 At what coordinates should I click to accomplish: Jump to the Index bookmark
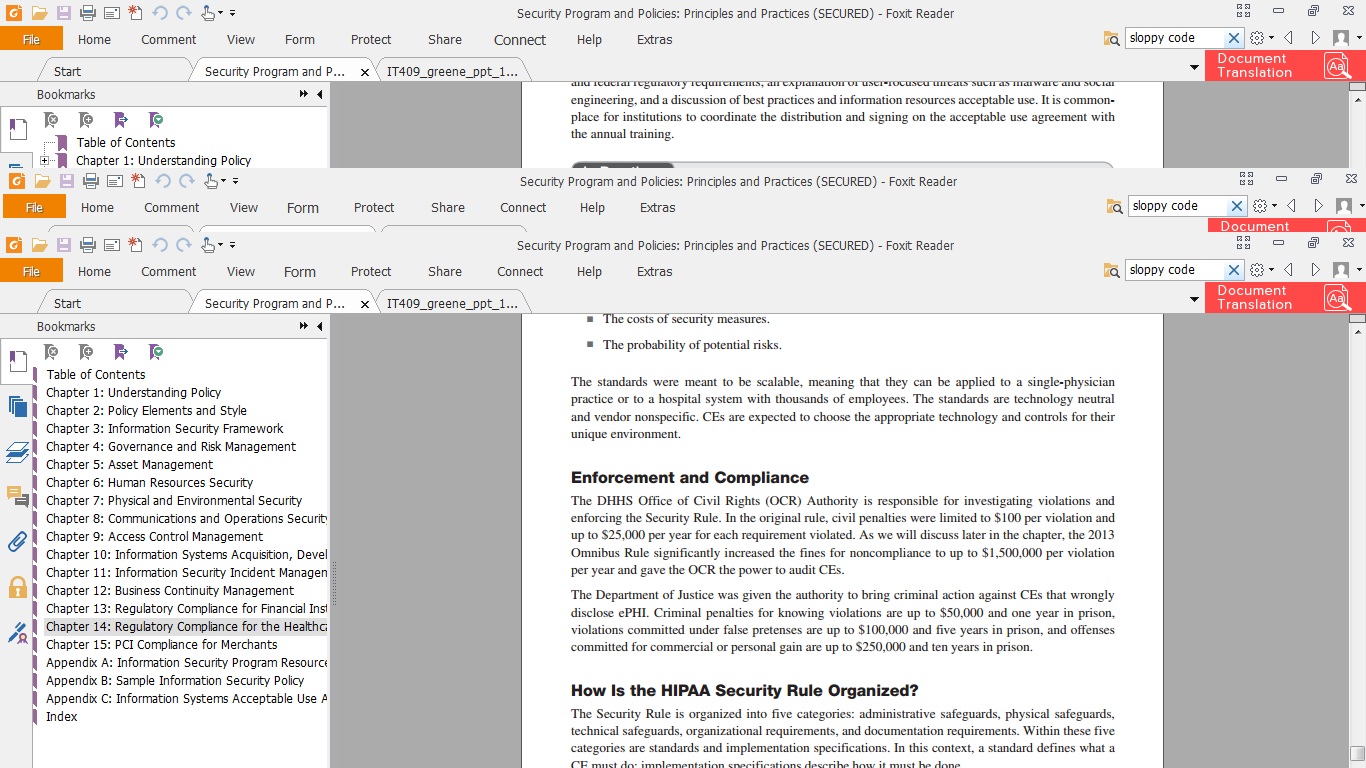pyautogui.click(x=61, y=717)
